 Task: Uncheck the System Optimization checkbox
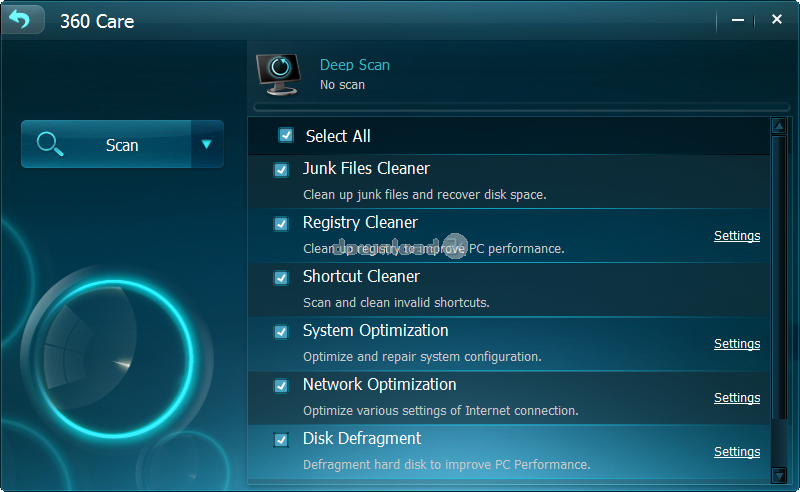coord(281,332)
